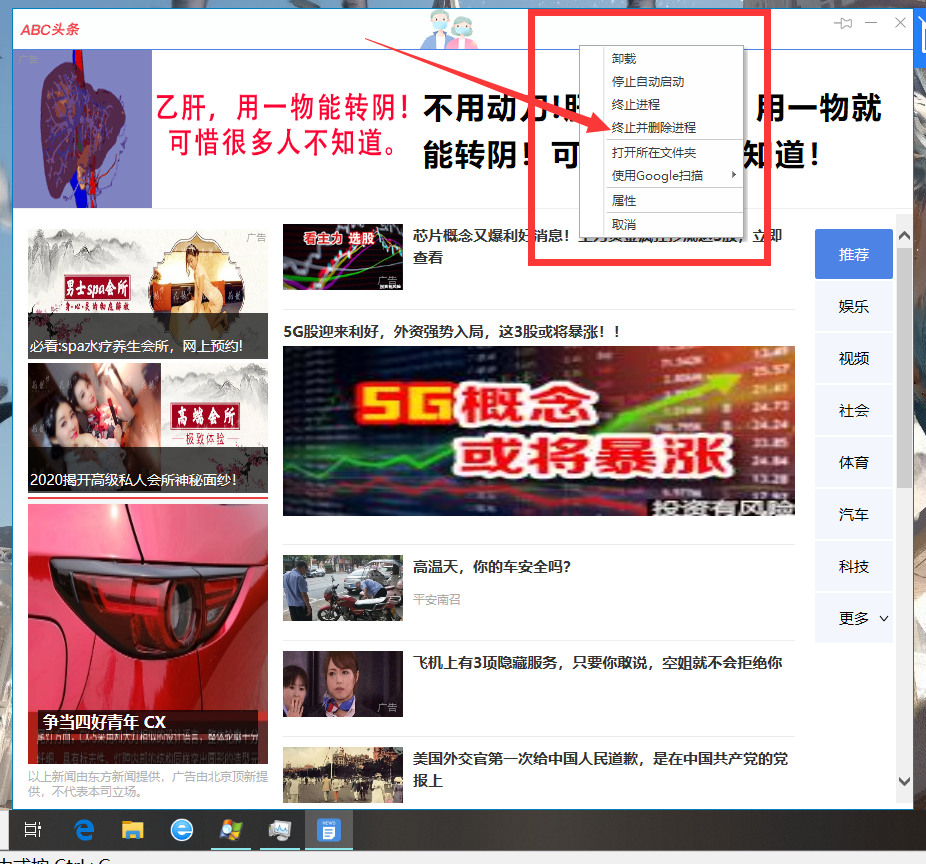Click 打开所在文件夹 menu option
This screenshot has height=864, width=926.
[x=650, y=151]
